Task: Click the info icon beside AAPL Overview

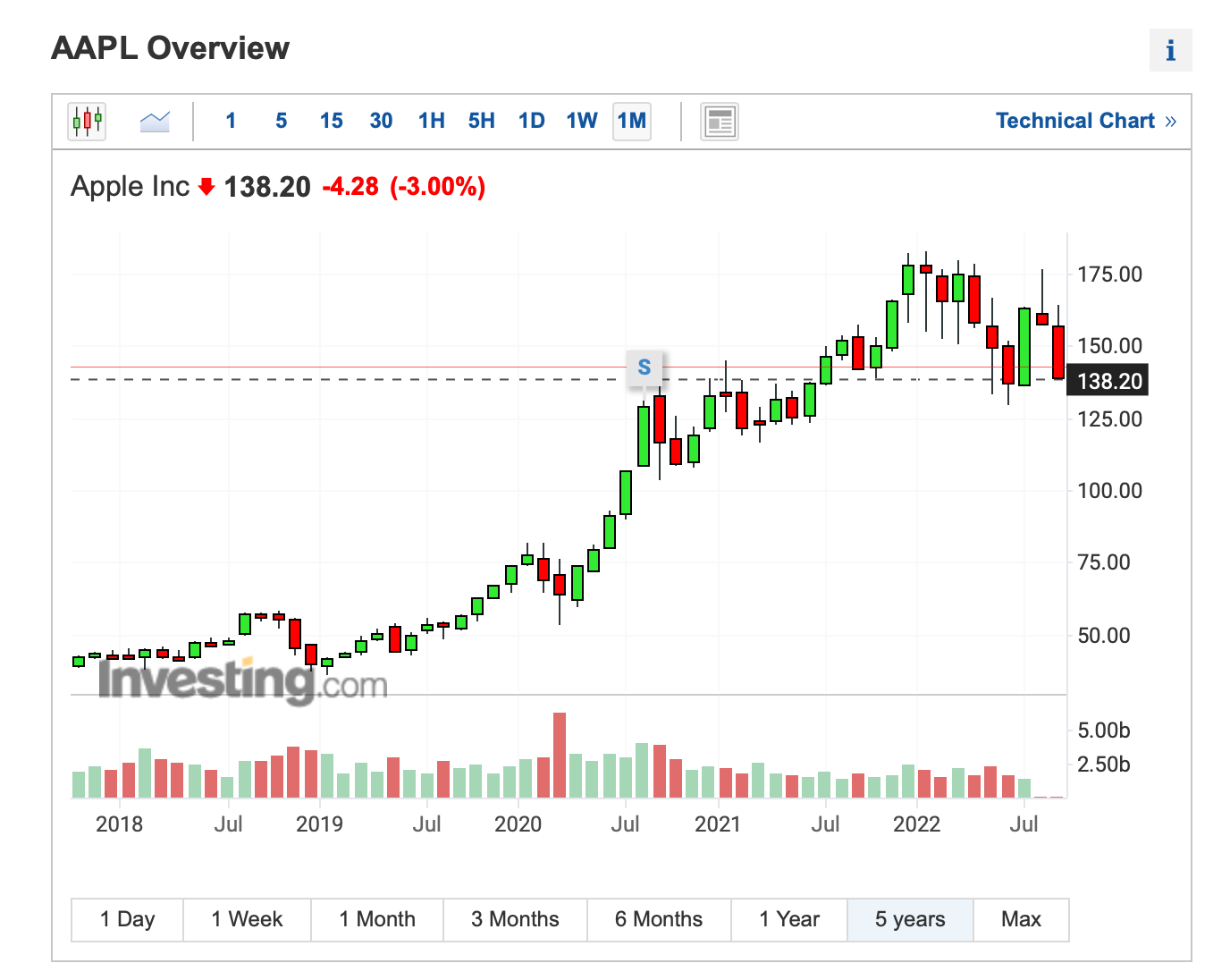Action: pos(1170,50)
